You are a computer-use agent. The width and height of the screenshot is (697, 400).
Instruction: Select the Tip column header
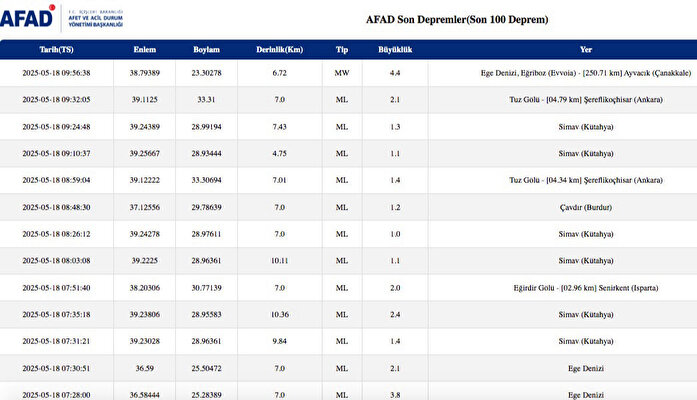point(342,50)
